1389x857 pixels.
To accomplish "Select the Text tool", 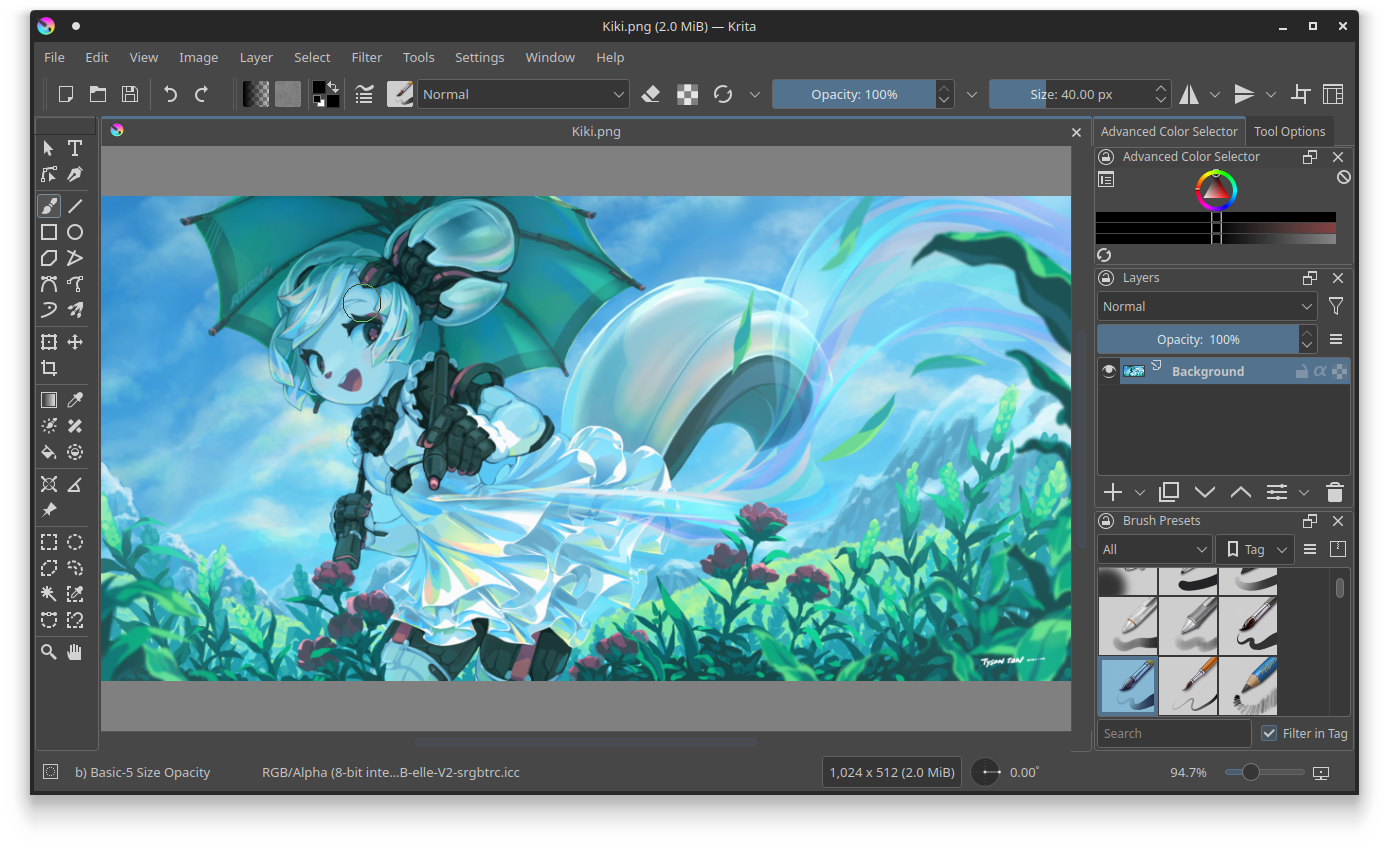I will pos(75,148).
